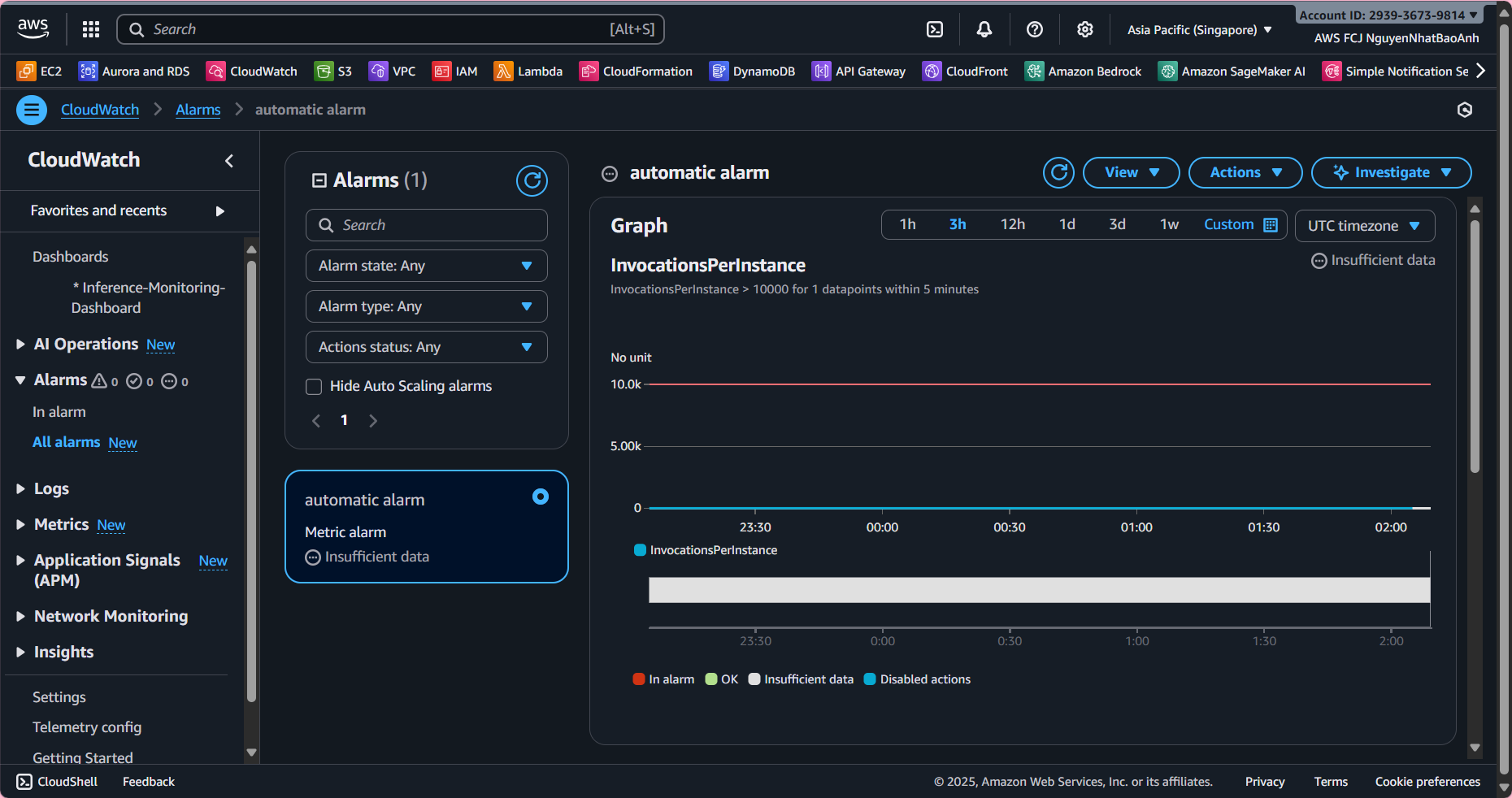Check Hide Auto Scaling alarms
This screenshot has width=1512, height=798.
pyautogui.click(x=314, y=387)
